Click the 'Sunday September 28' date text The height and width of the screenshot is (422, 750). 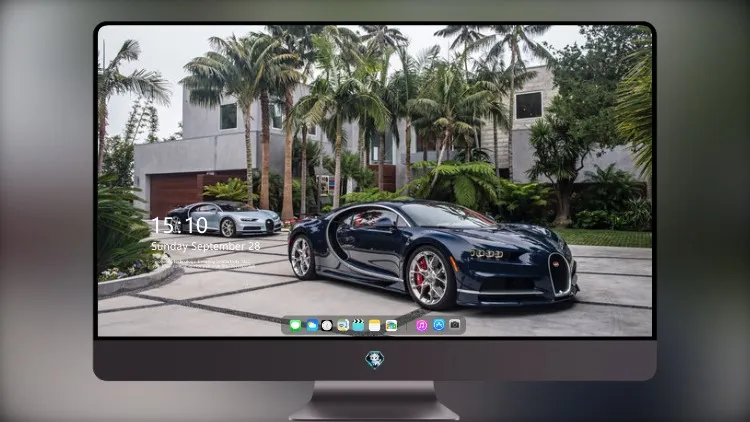(206, 246)
